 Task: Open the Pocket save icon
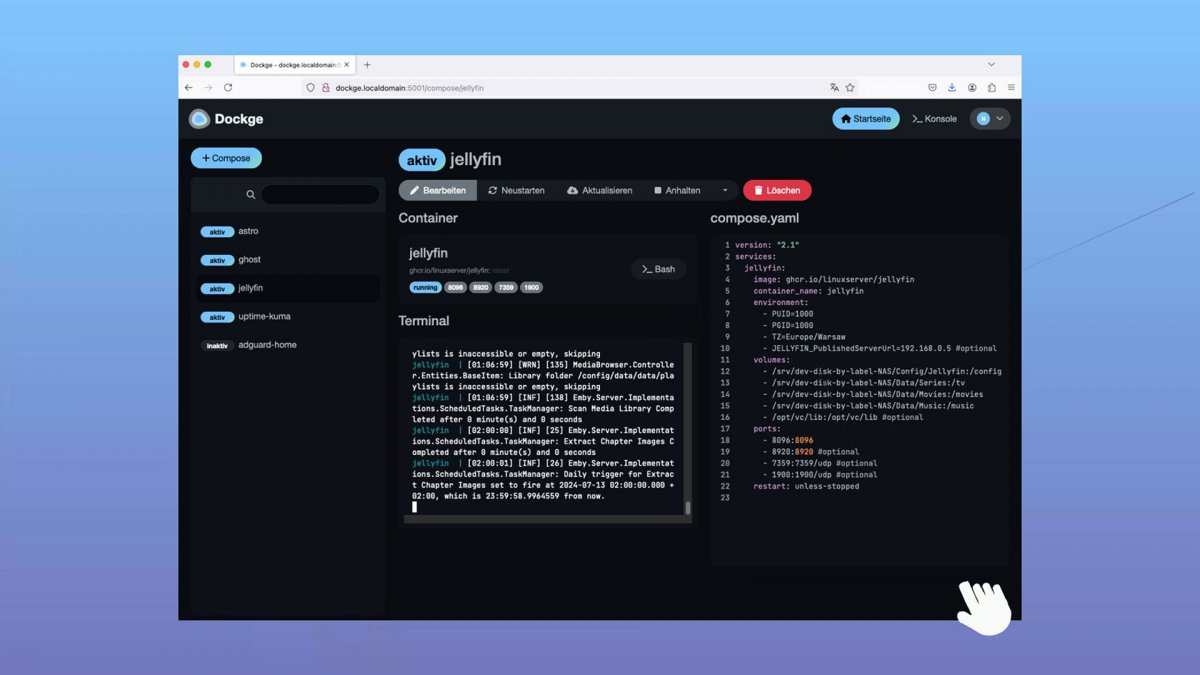click(932, 88)
